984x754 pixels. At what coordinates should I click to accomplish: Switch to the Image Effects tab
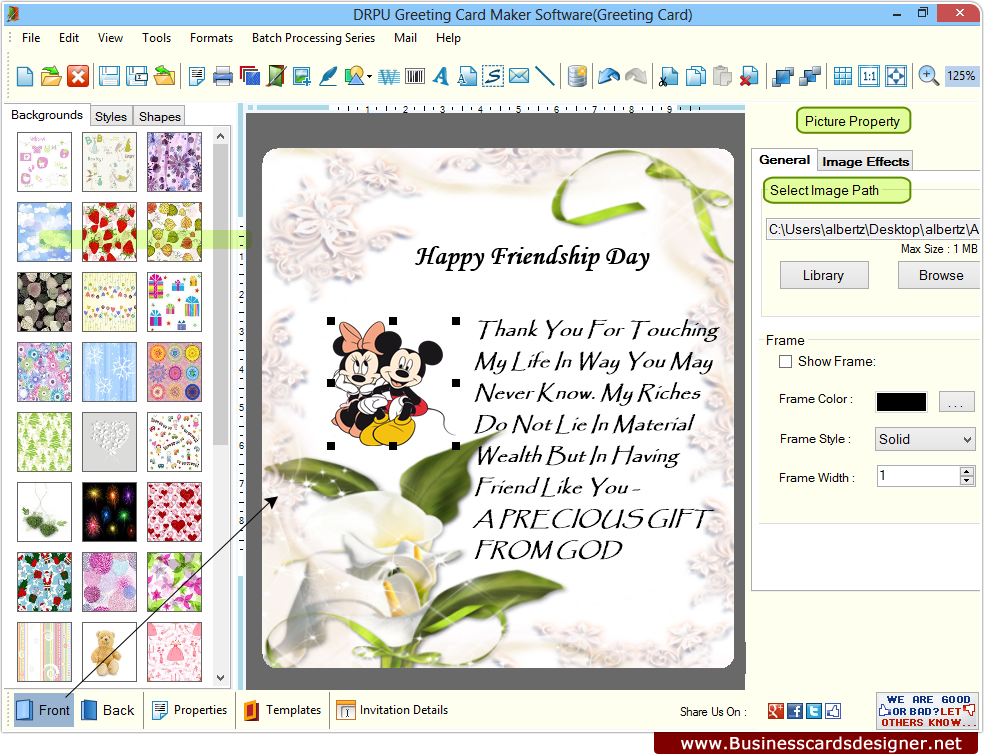(x=865, y=161)
